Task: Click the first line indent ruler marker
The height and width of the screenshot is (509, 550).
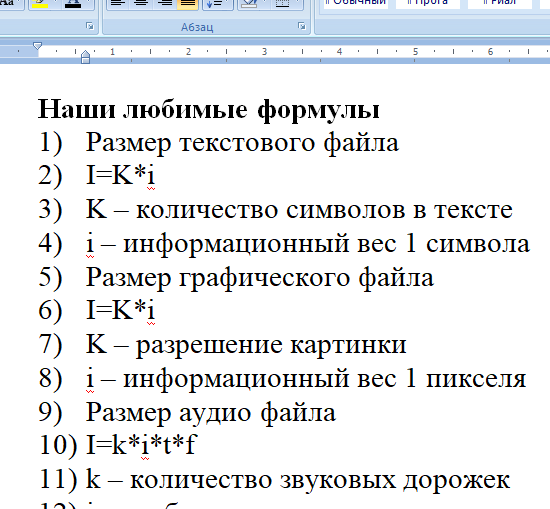Action: (38, 46)
